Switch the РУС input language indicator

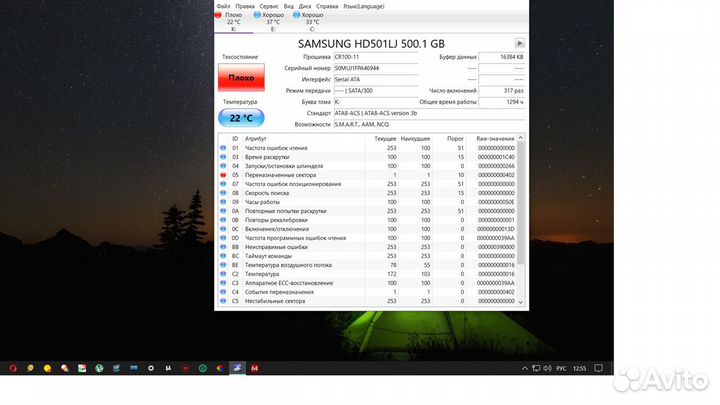(x=561, y=368)
